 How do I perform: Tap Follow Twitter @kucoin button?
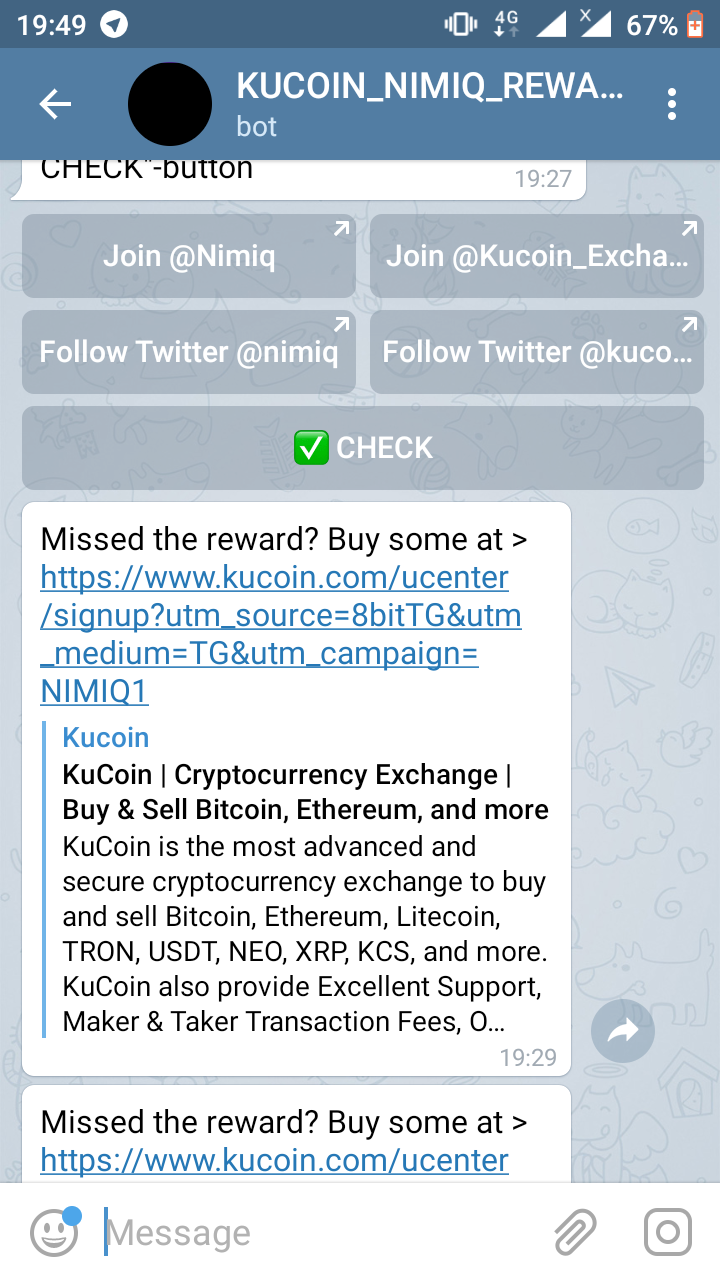[537, 352]
